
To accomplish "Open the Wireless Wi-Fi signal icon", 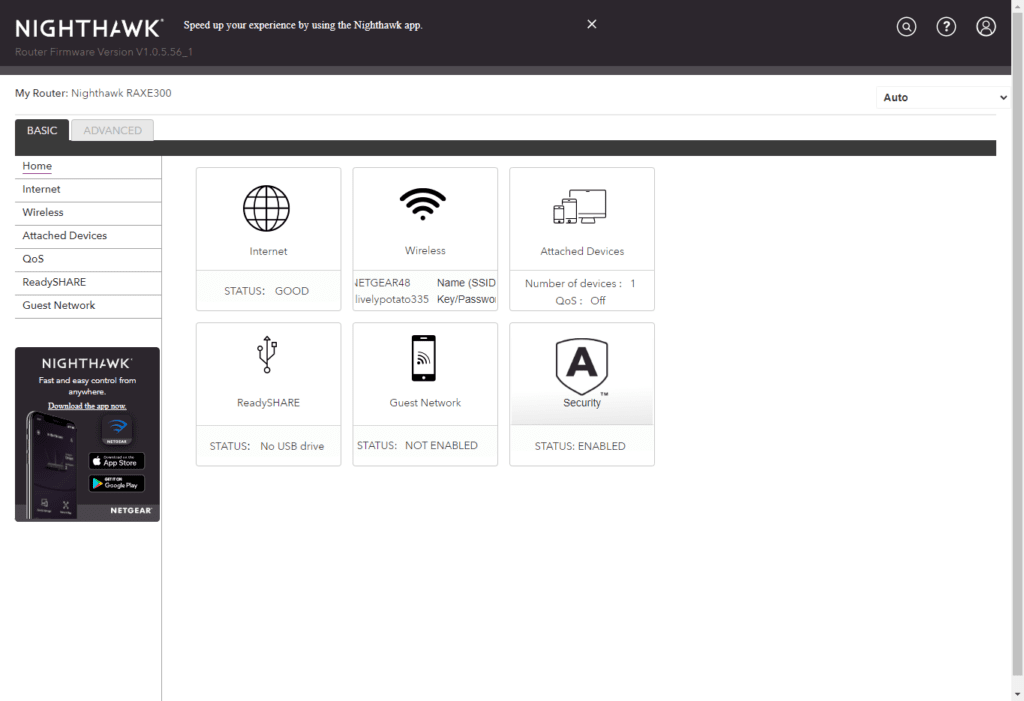I will coord(423,204).
